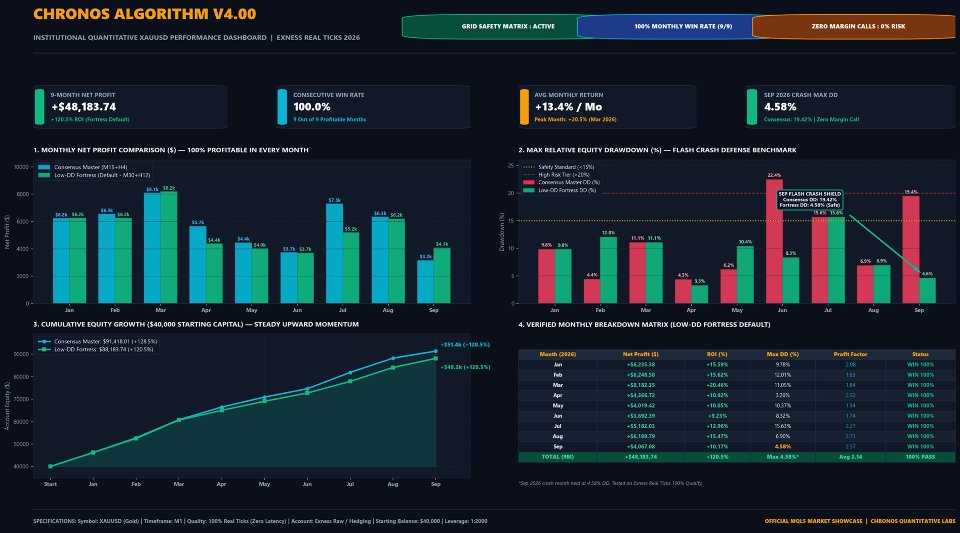Click the SEP Flash Crash Shield annotation box
This screenshot has width=960, height=533.
point(810,199)
